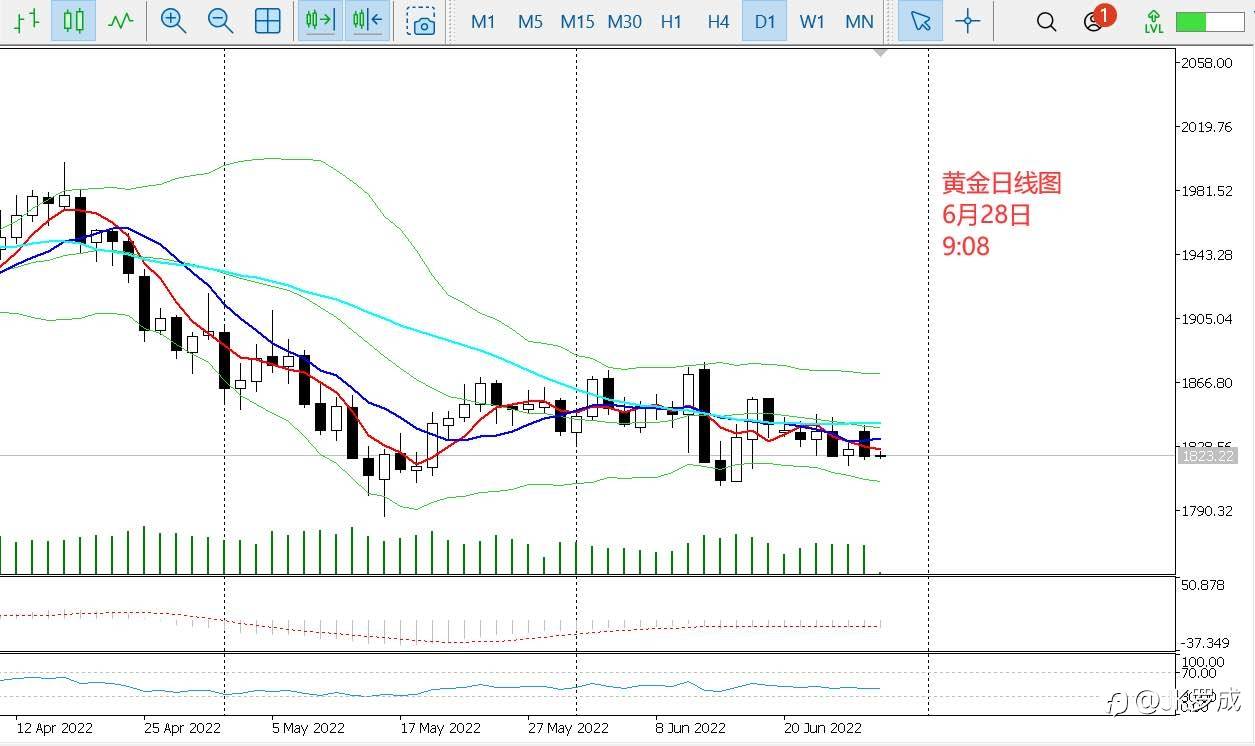
Task: Toggle auto-scroll chart to latest bar
Action: (320, 21)
